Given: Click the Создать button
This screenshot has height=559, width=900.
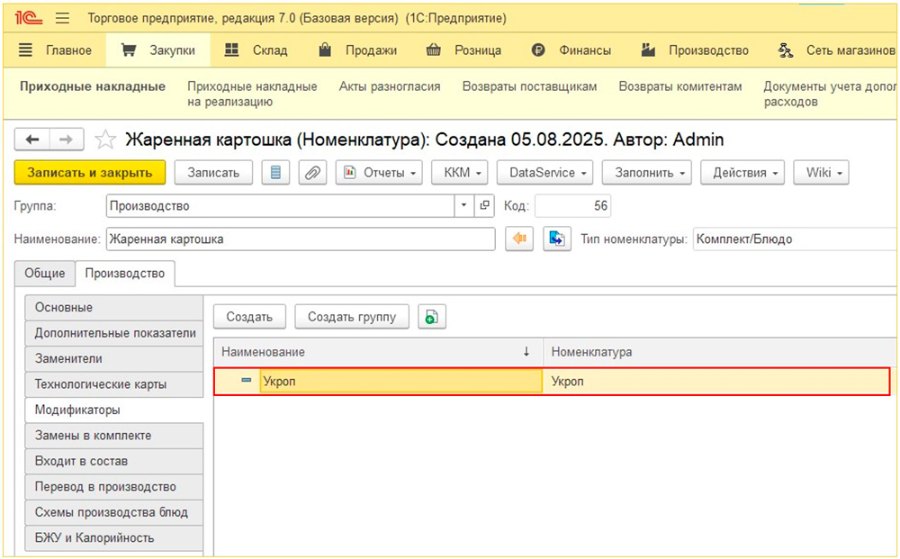Looking at the screenshot, I should (x=250, y=317).
